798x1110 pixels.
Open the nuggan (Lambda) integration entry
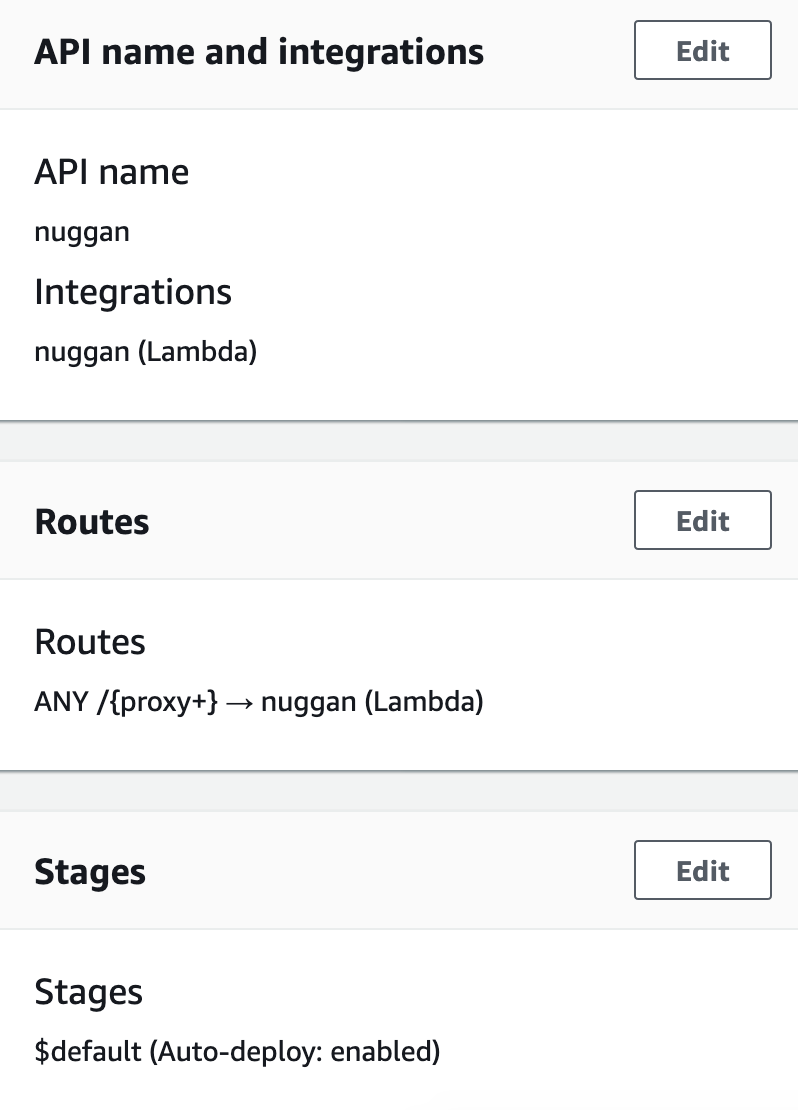(145, 351)
